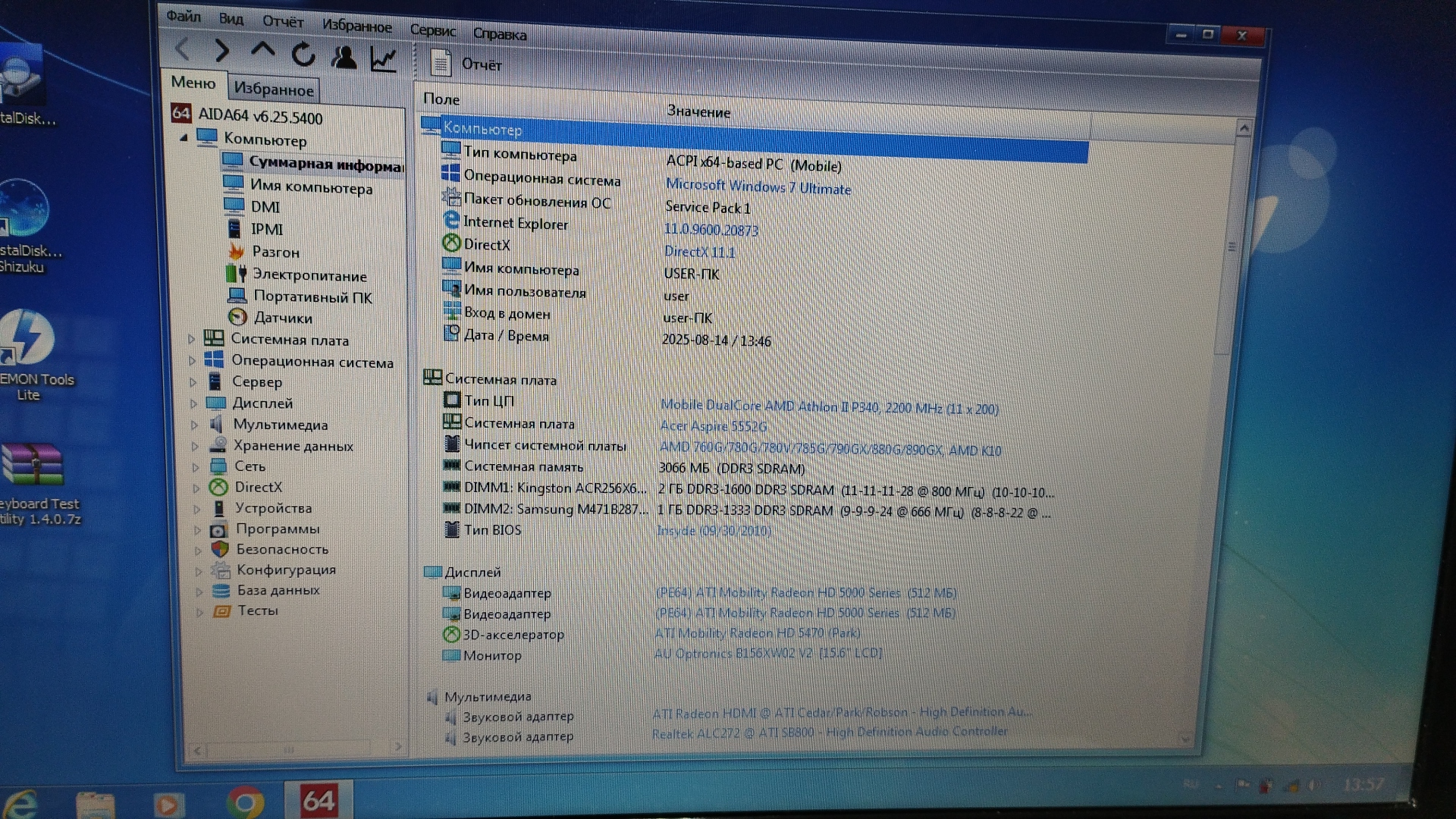The height and width of the screenshot is (819, 1456).
Task: Open the Разгон overclock tree item
Action: 275,252
